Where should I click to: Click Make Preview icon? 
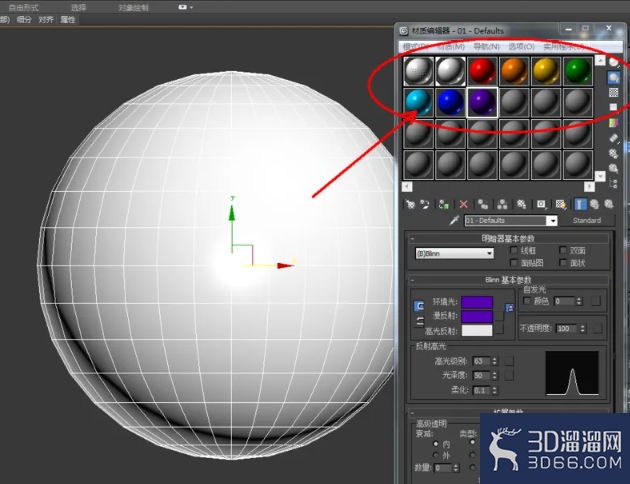point(614,138)
